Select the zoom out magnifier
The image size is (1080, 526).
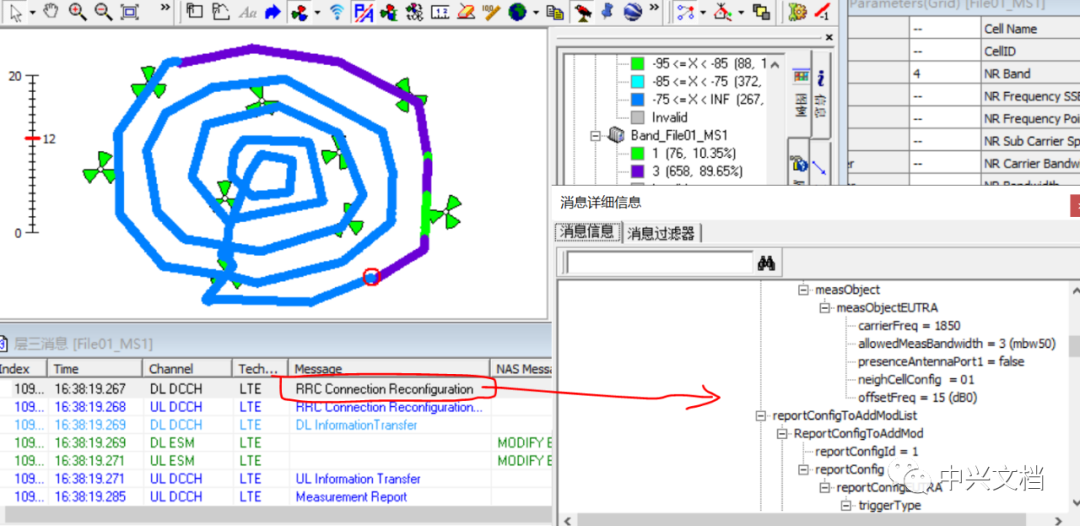[x=103, y=11]
